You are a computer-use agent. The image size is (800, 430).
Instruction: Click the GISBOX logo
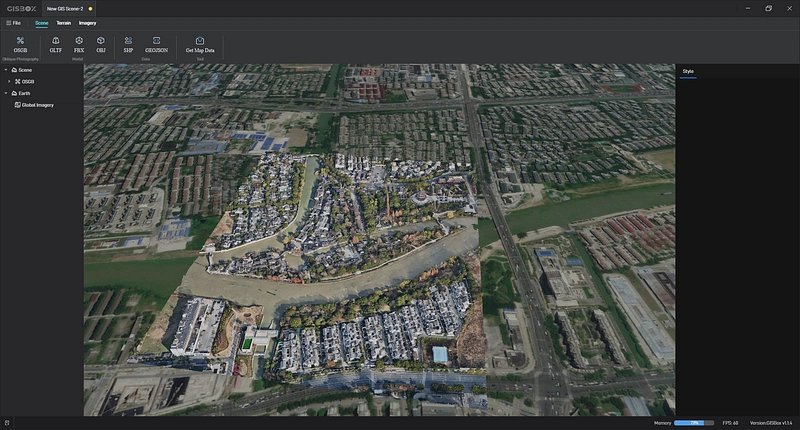21,9
